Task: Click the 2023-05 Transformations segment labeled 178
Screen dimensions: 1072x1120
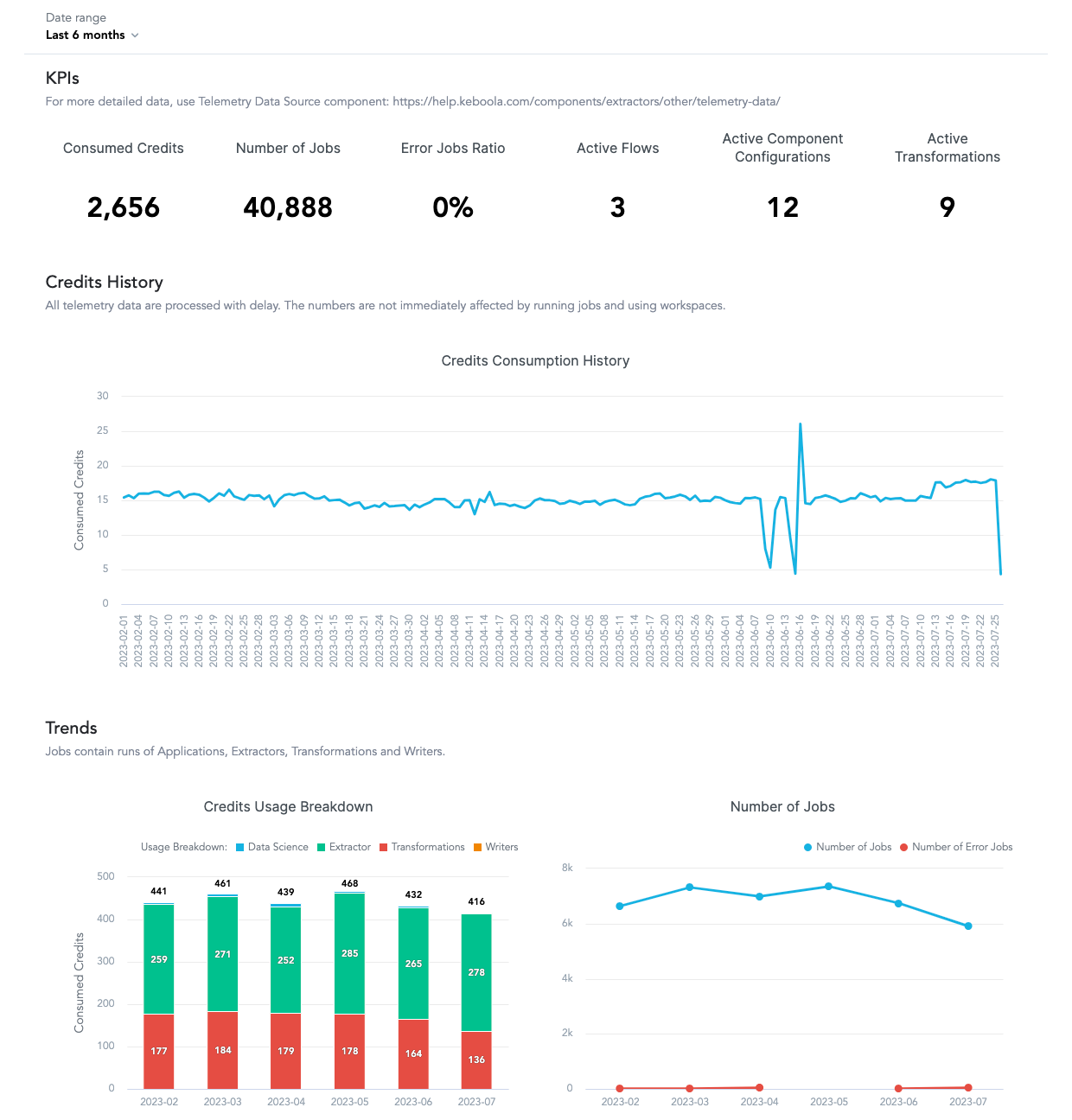Action: pos(350,1051)
